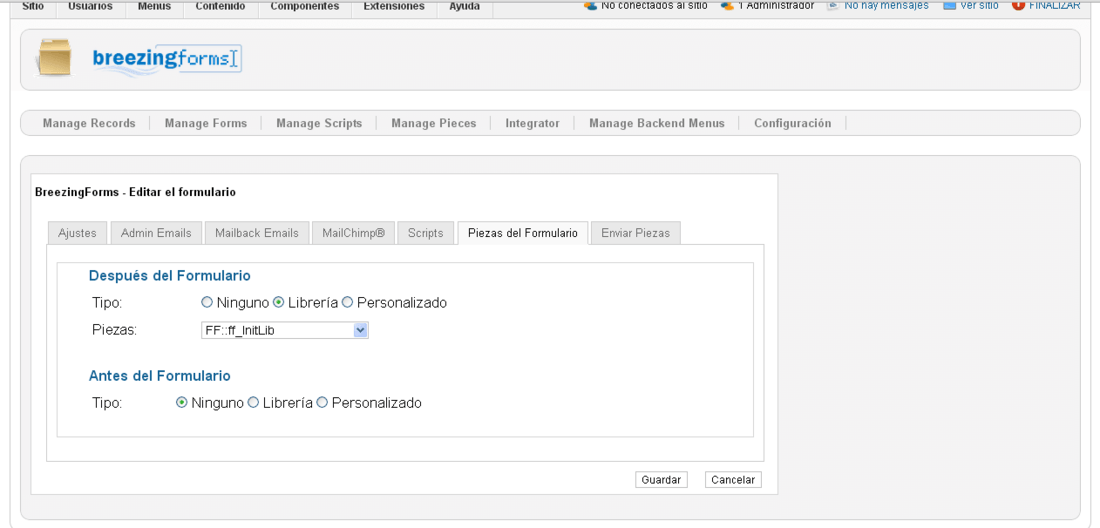1100x528 pixels.
Task: Select Librería under Después del Formulario
Action: (278, 303)
